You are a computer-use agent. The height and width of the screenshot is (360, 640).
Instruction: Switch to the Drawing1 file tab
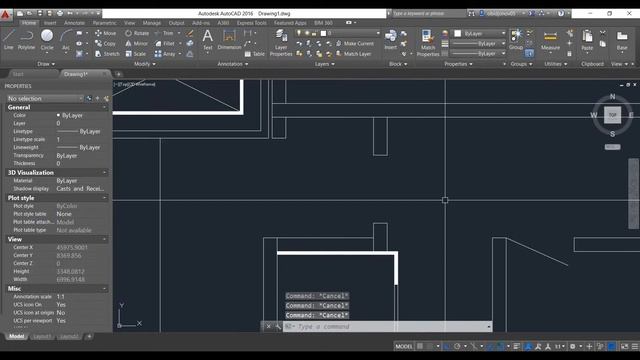click(x=84, y=74)
